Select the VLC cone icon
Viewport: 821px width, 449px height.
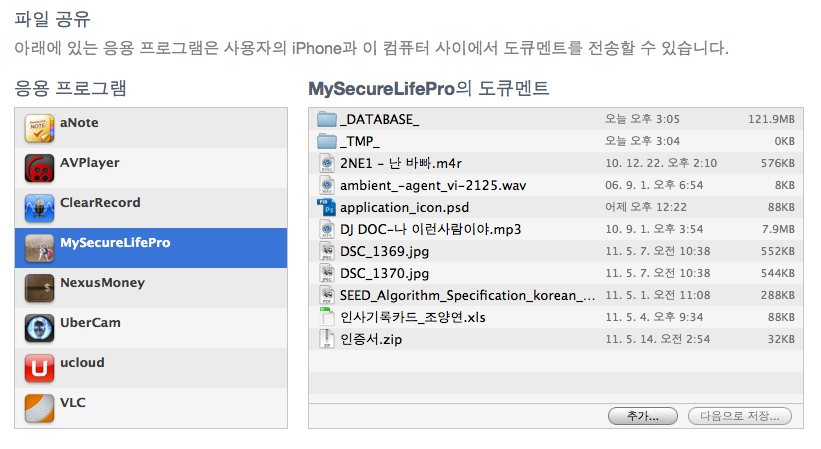point(39,408)
